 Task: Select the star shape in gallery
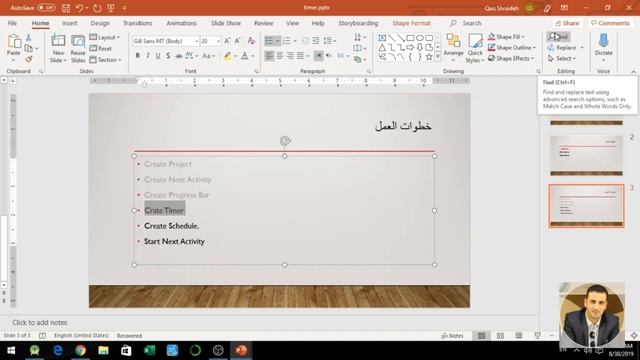point(429,57)
